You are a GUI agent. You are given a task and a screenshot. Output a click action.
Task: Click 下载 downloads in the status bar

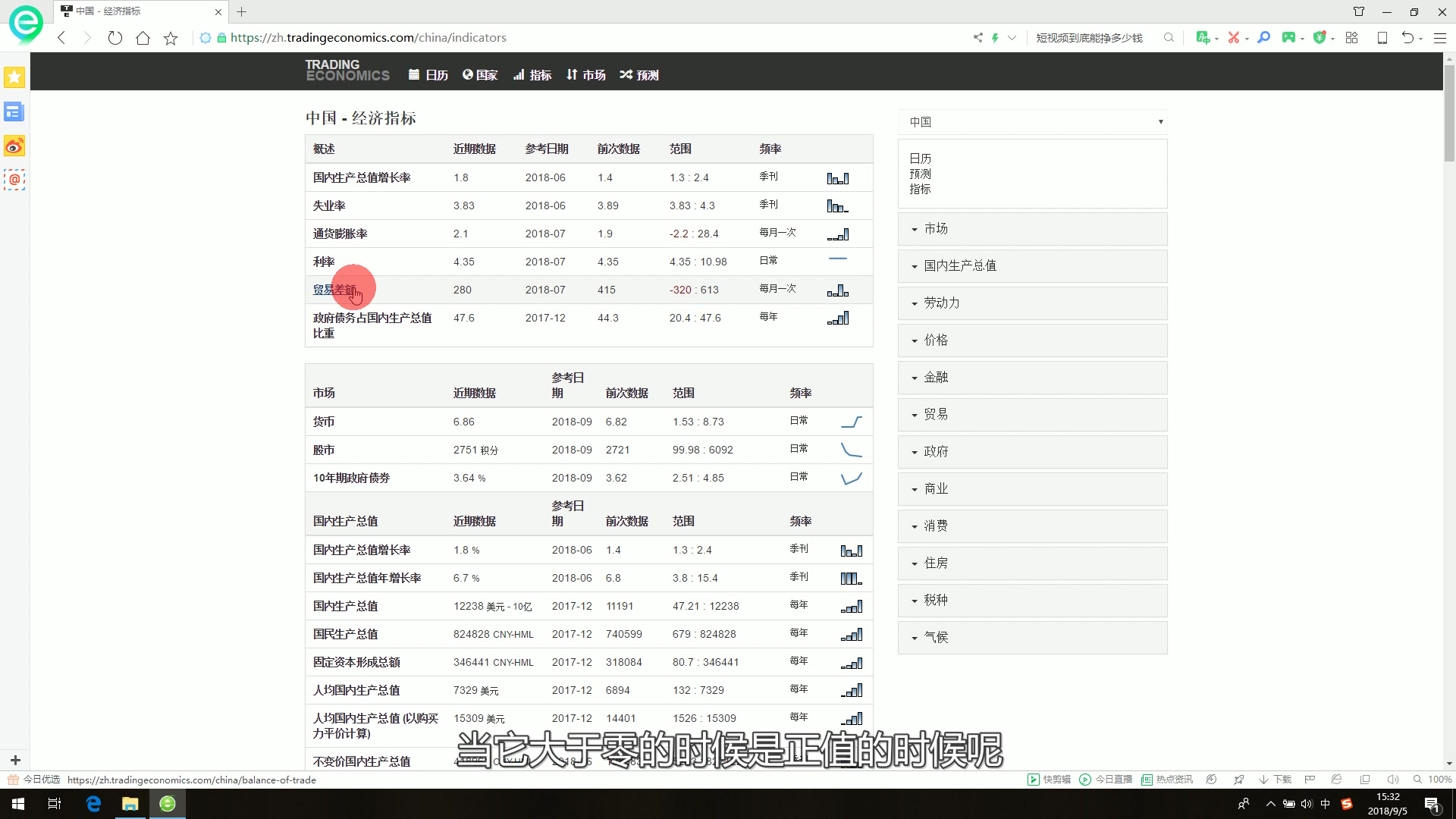click(x=1276, y=780)
